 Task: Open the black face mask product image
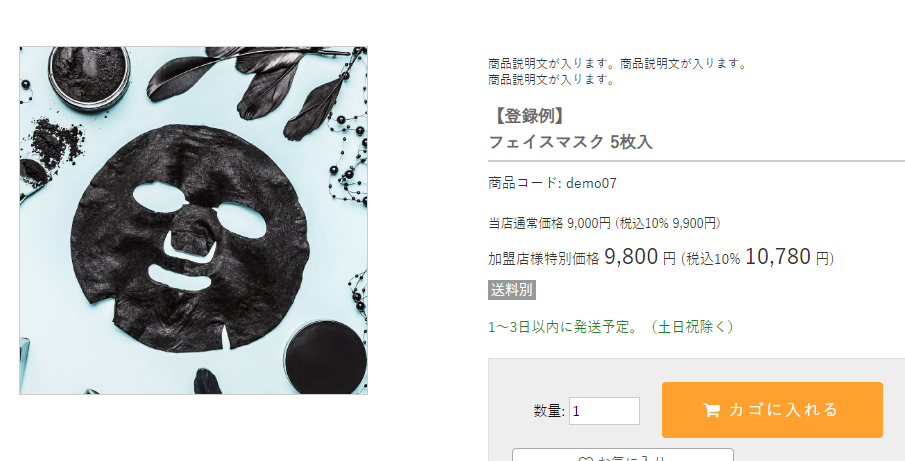click(x=193, y=220)
